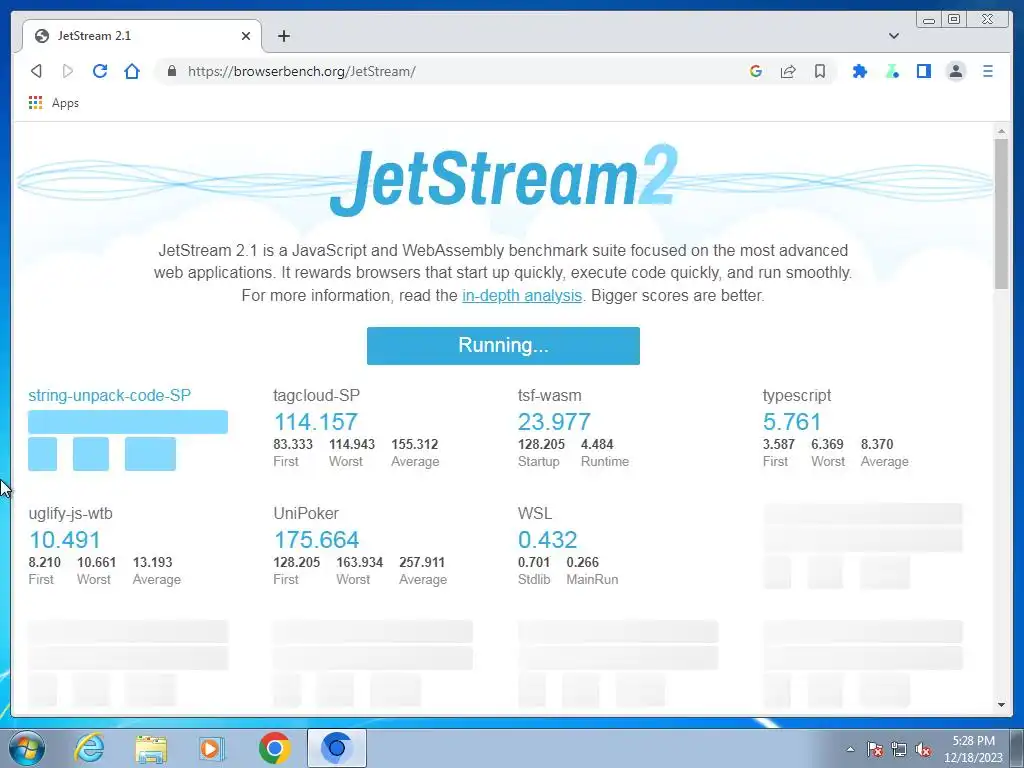Screen dimensions: 1024x768
Task: Select typescript score 5.761
Action: [792, 422]
